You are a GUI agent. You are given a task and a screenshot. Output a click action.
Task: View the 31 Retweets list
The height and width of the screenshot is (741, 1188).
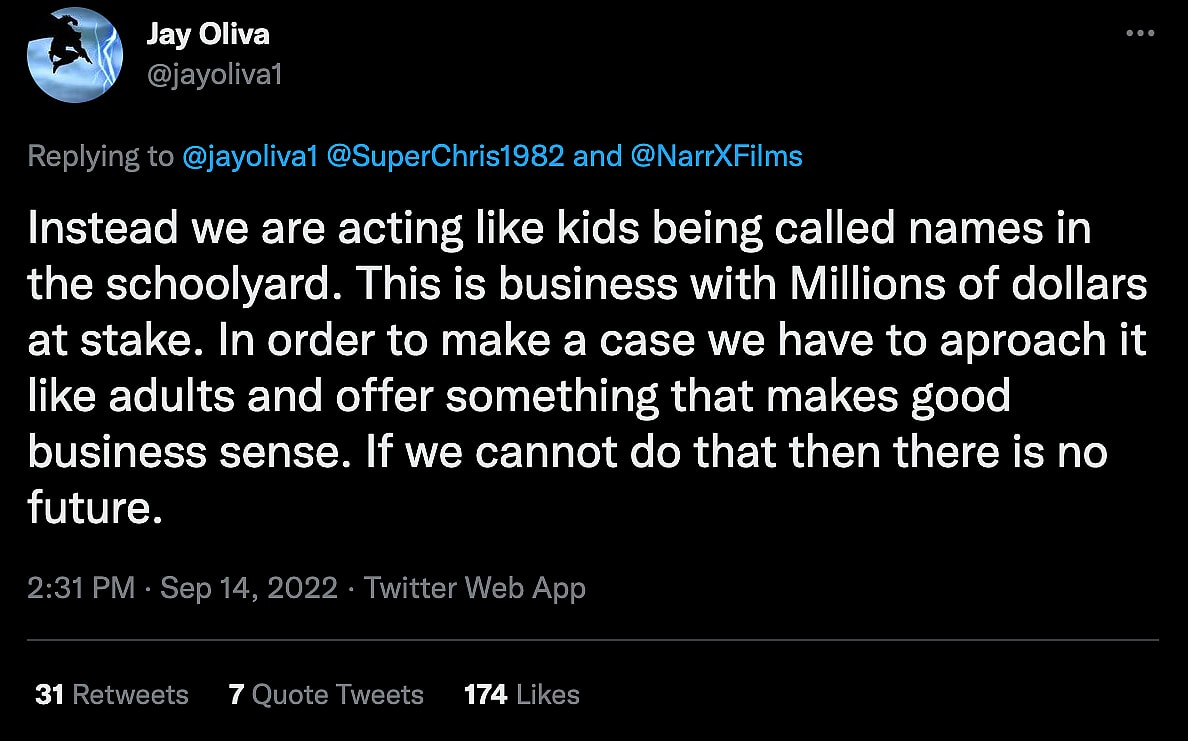tap(111, 694)
